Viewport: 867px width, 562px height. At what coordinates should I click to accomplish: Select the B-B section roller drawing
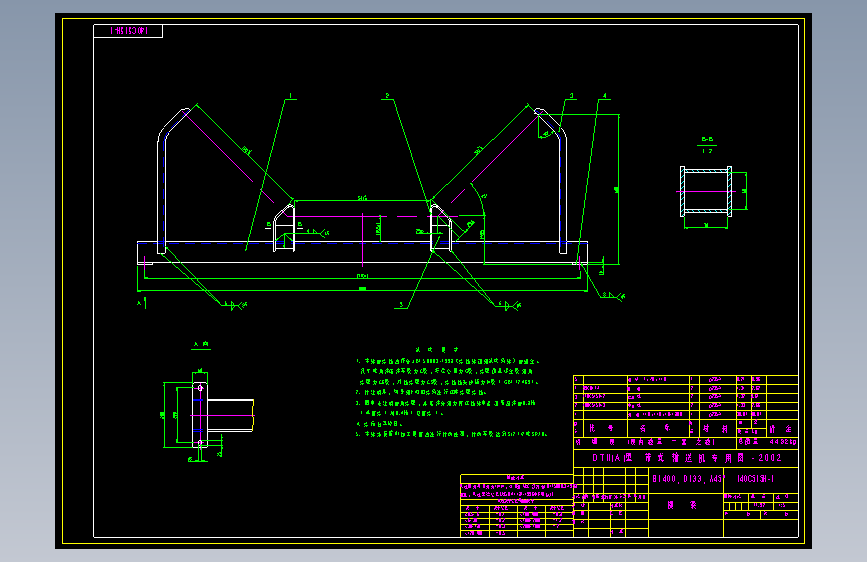click(706, 191)
